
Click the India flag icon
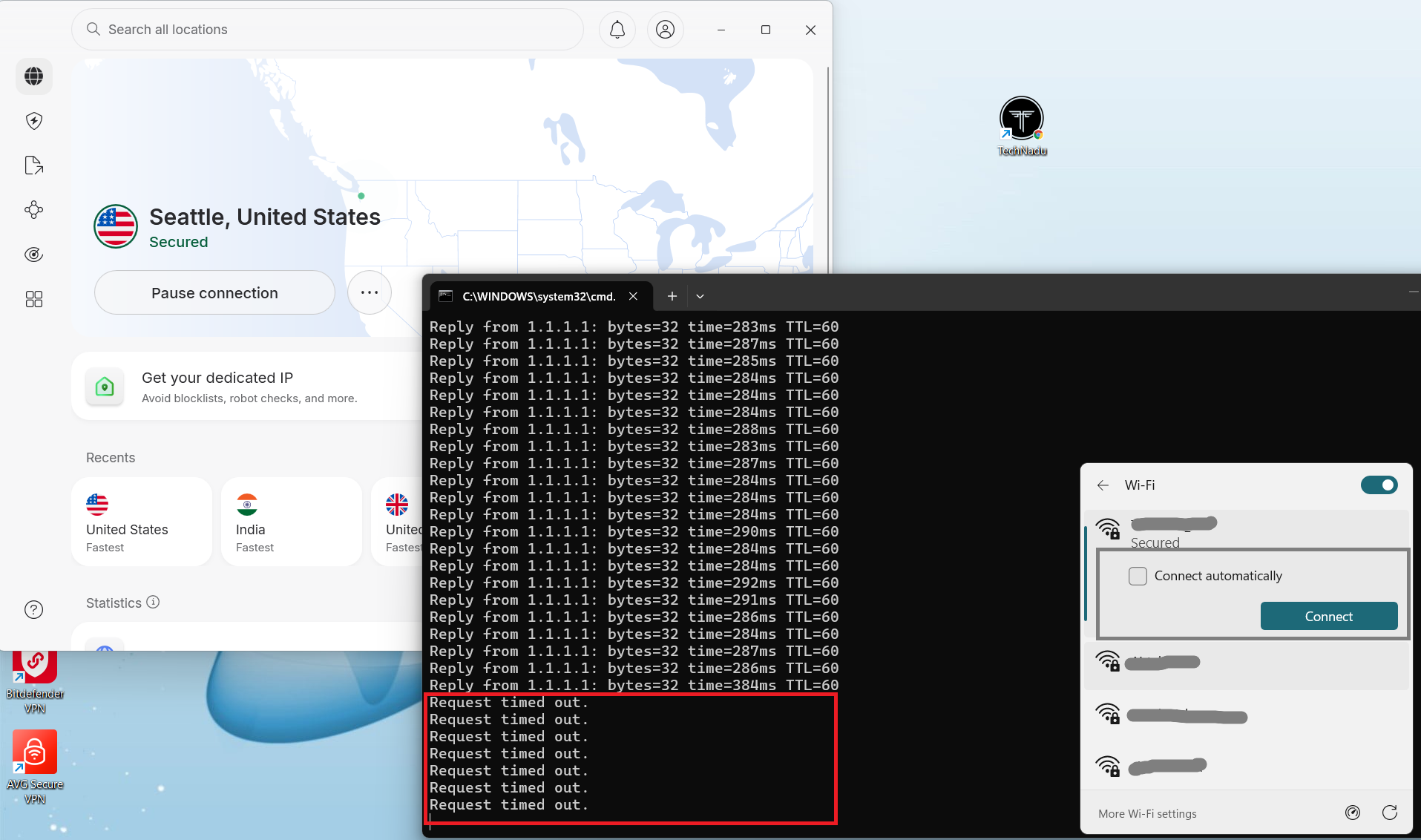click(247, 505)
